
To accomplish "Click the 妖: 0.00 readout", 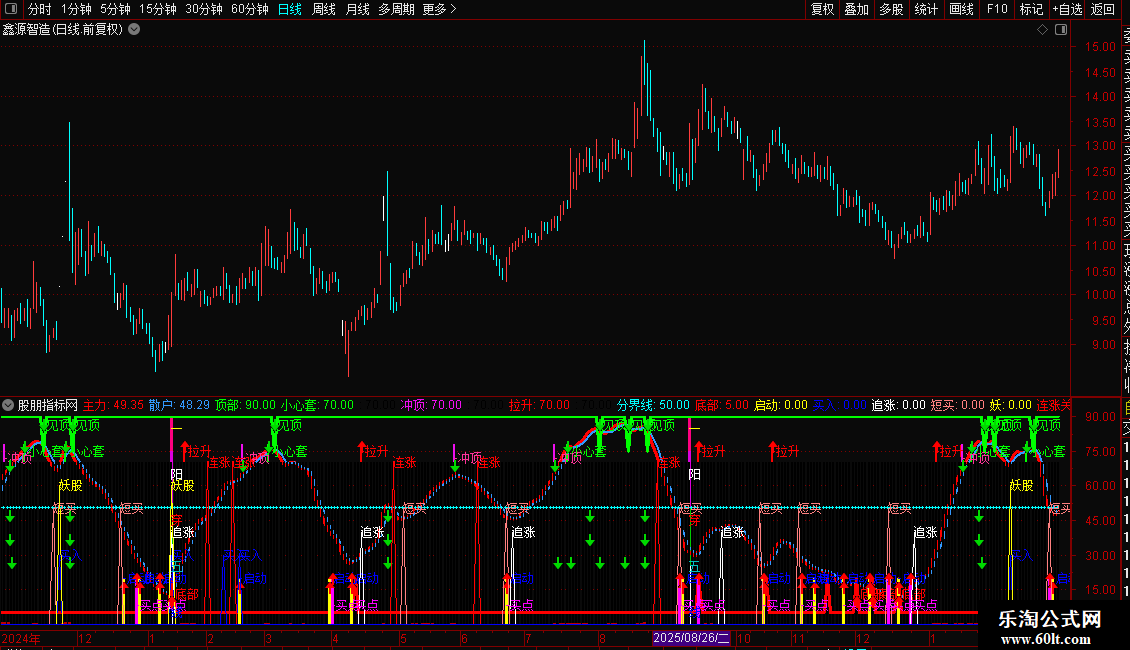I will [x=1010, y=406].
